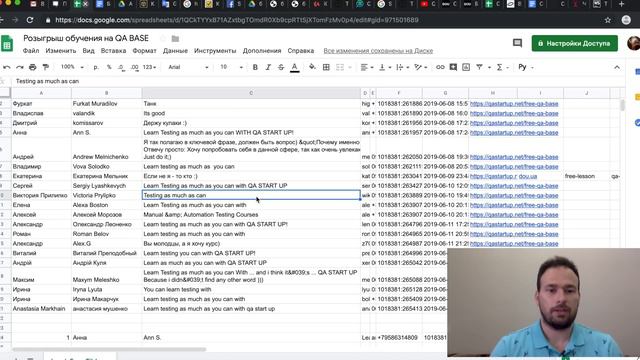The width and height of the screenshot is (640, 360).
Task: Open dou.ua link in Екатерина row
Action: click(x=528, y=176)
